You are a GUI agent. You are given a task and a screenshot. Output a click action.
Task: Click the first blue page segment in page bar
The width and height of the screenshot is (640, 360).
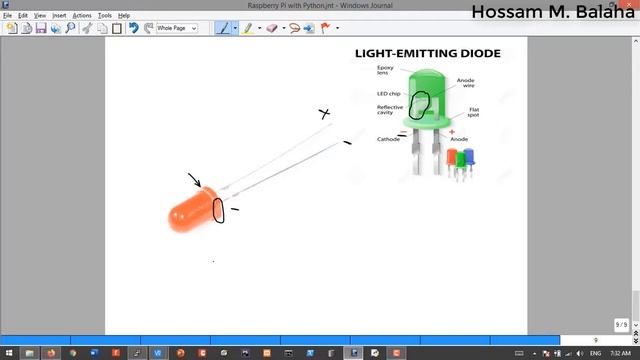(x=35, y=340)
